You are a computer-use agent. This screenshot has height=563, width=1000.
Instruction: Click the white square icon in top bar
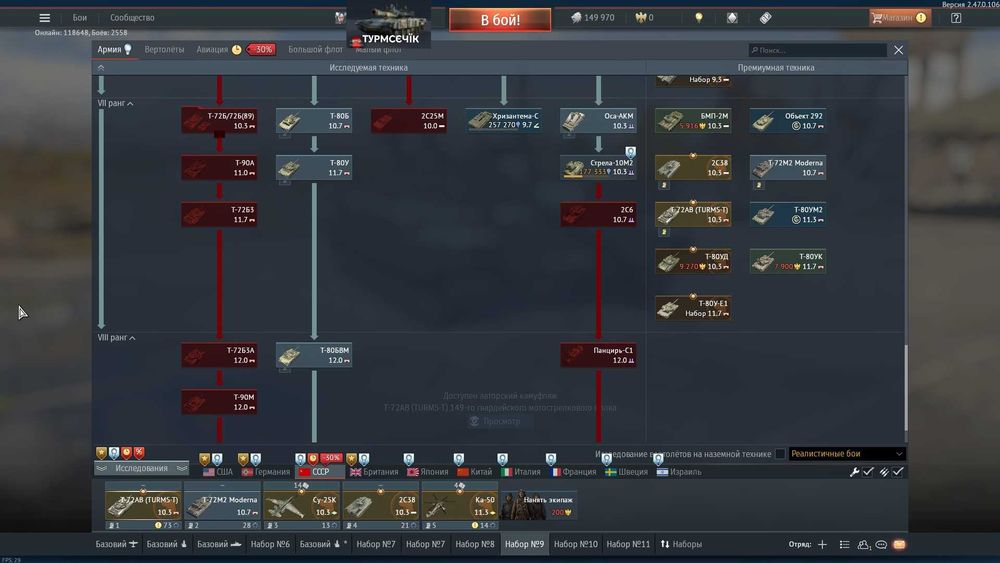tap(732, 18)
